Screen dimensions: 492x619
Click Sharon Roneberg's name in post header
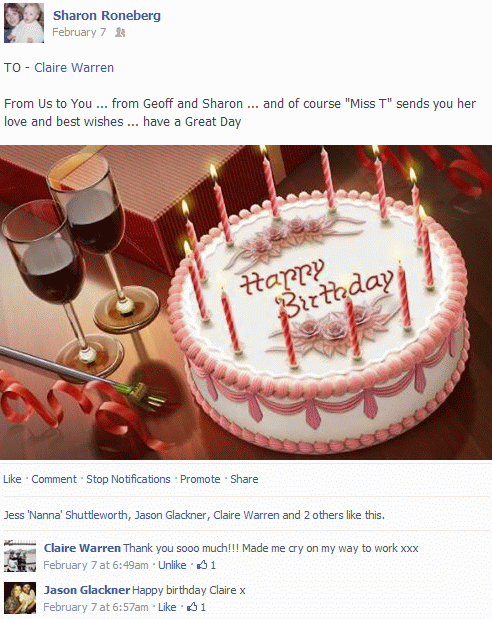click(107, 15)
